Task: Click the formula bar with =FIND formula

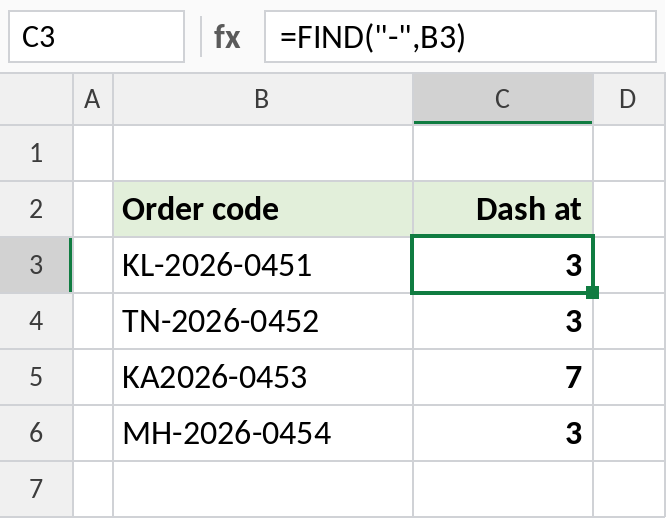Action: click(460, 37)
